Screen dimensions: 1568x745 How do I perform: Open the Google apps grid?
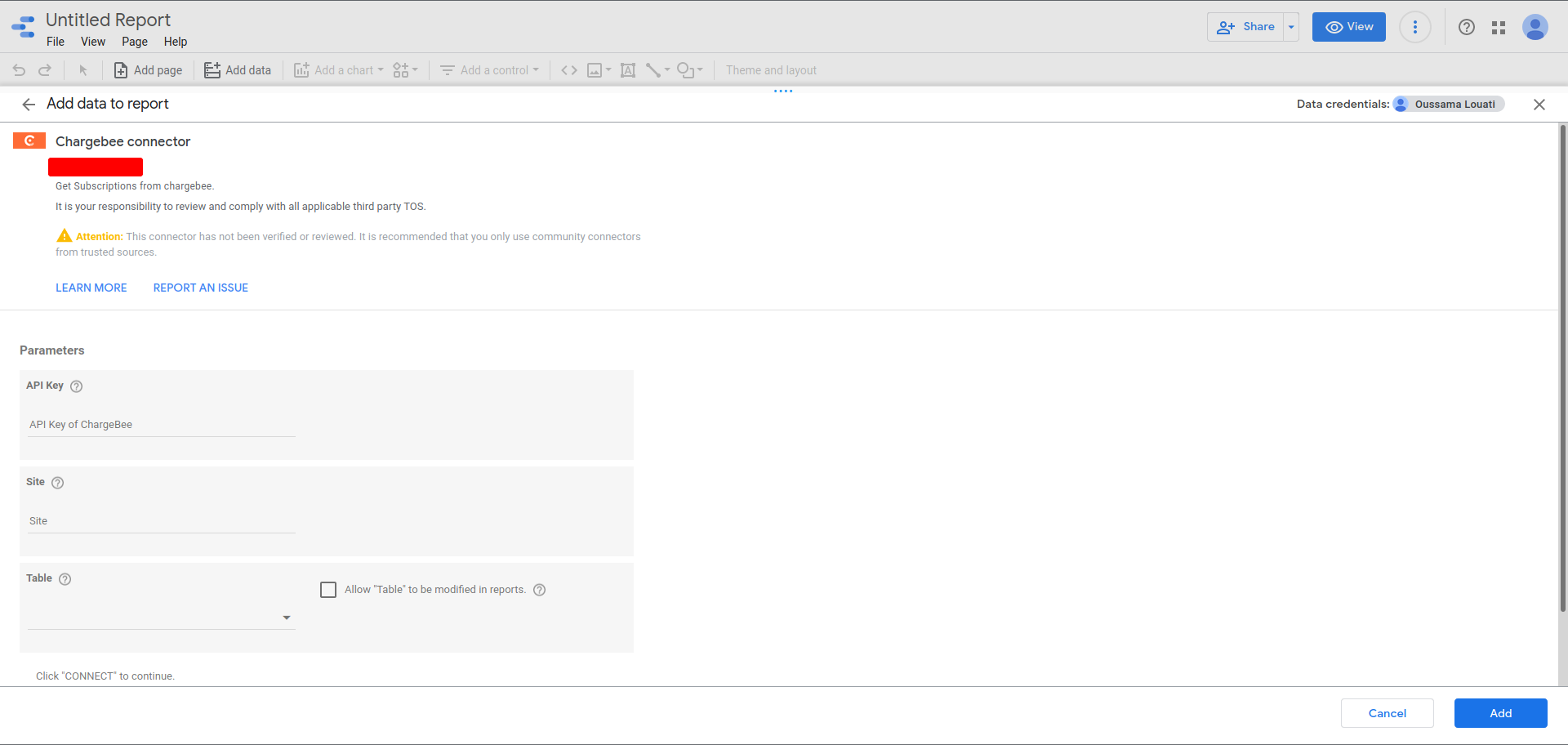click(1499, 28)
